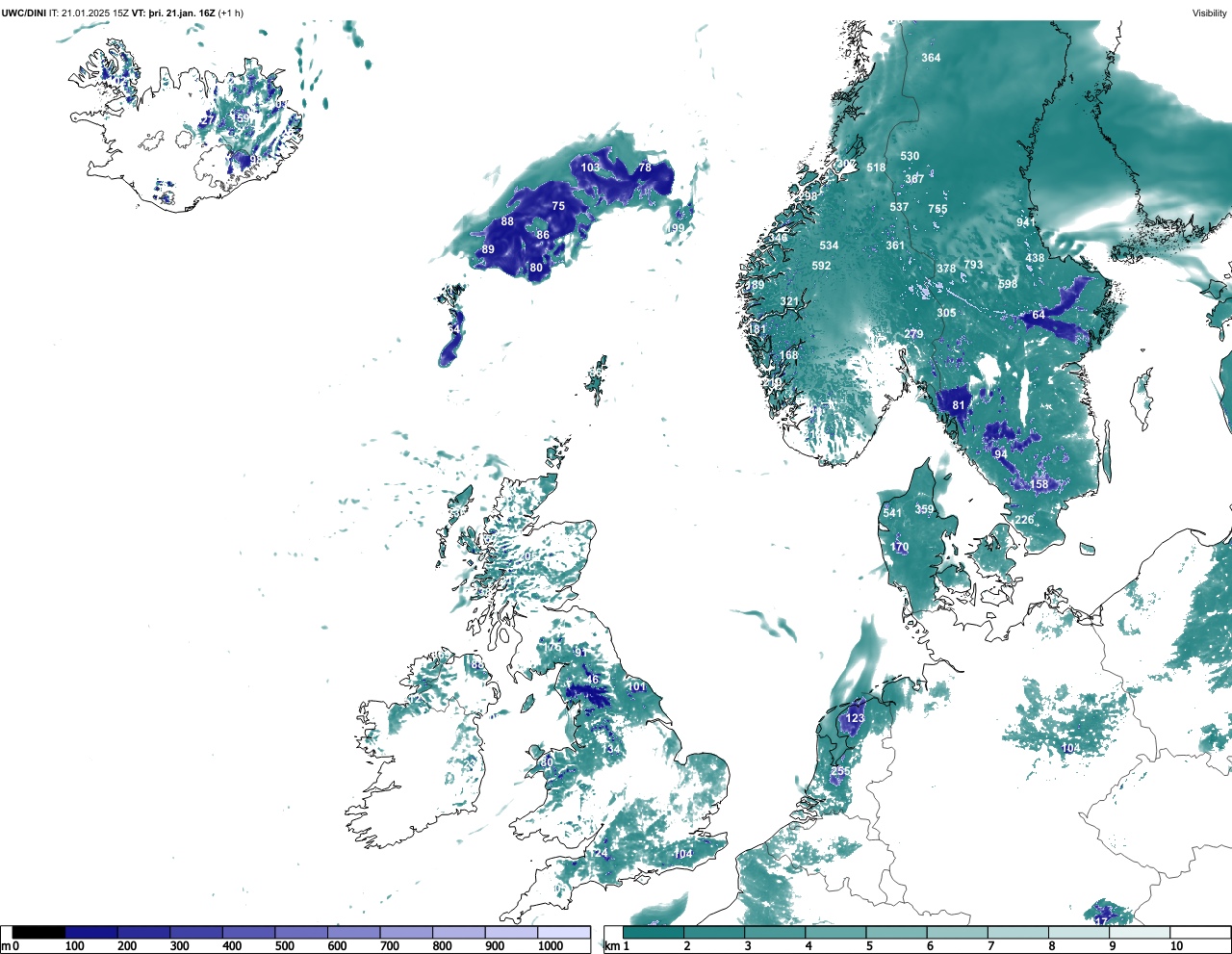Screen dimensions: 1232x954
Task: Click the map value '226'
Action: click(1024, 520)
